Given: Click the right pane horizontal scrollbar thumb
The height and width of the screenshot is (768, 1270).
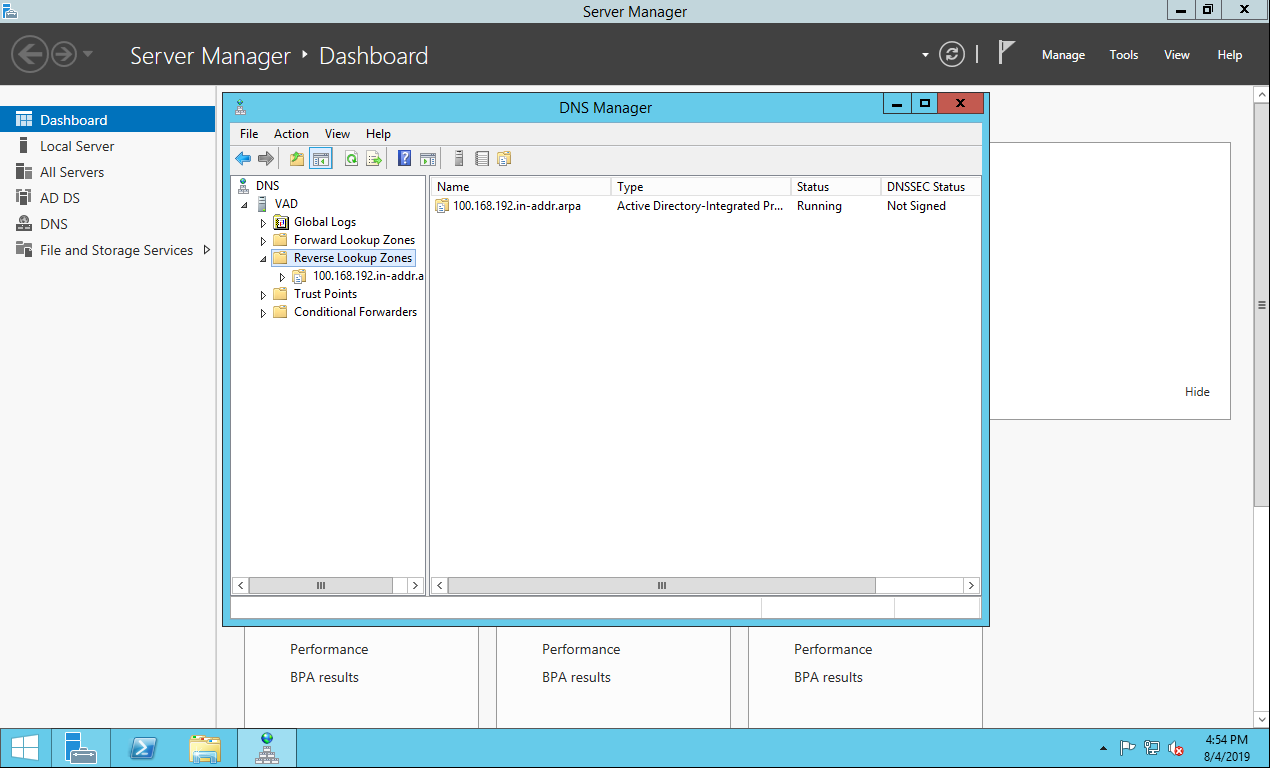Looking at the screenshot, I should [x=662, y=586].
